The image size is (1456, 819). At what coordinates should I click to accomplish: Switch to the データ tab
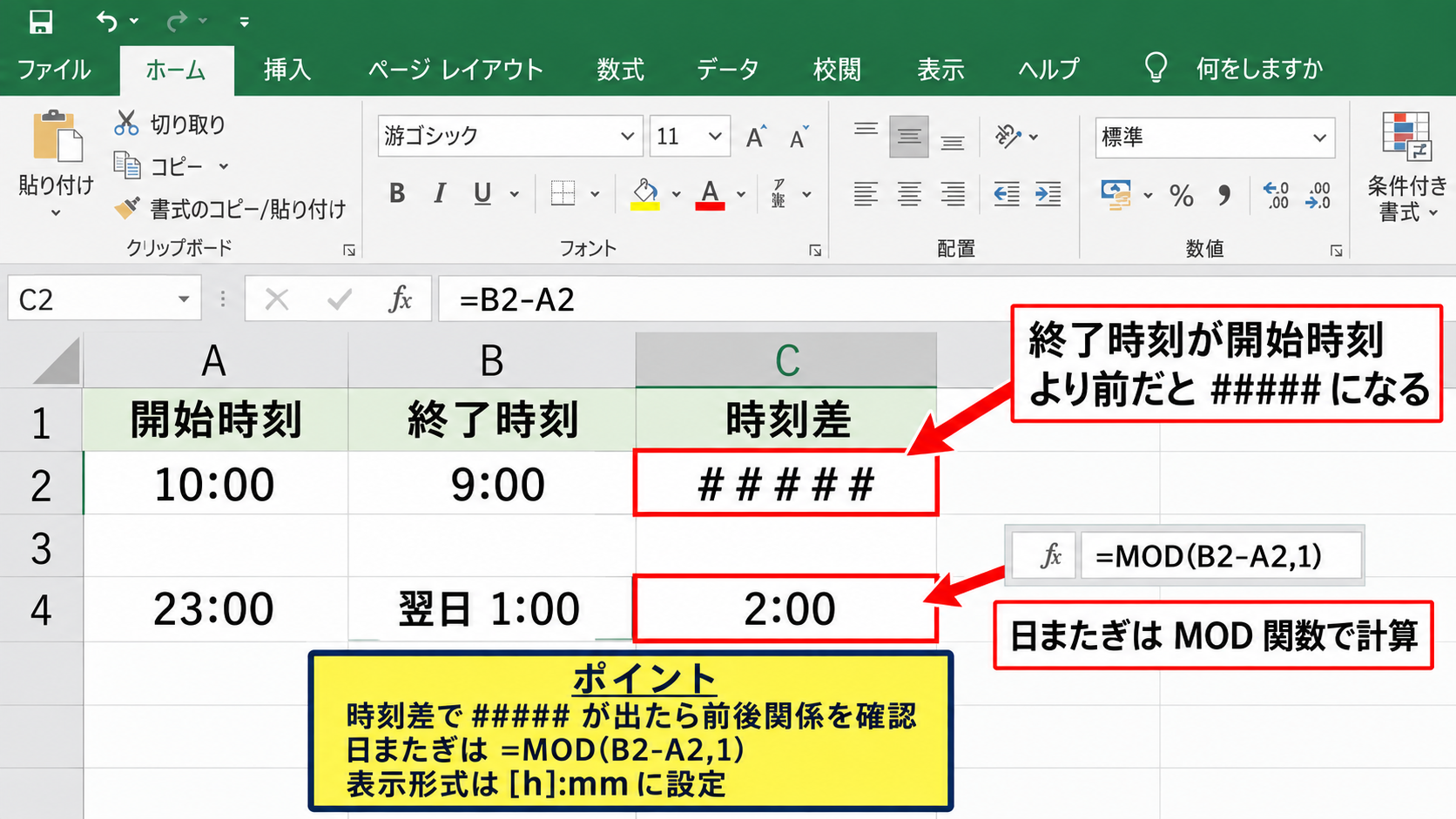click(x=728, y=69)
